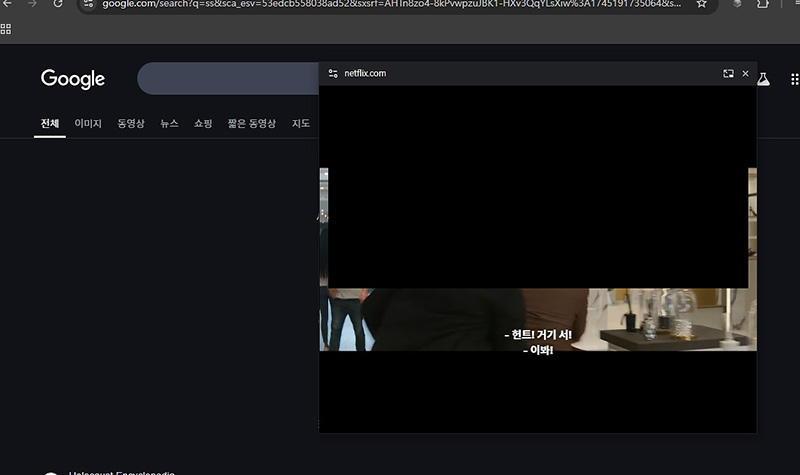Open the Google apps grid icon

click(794, 79)
